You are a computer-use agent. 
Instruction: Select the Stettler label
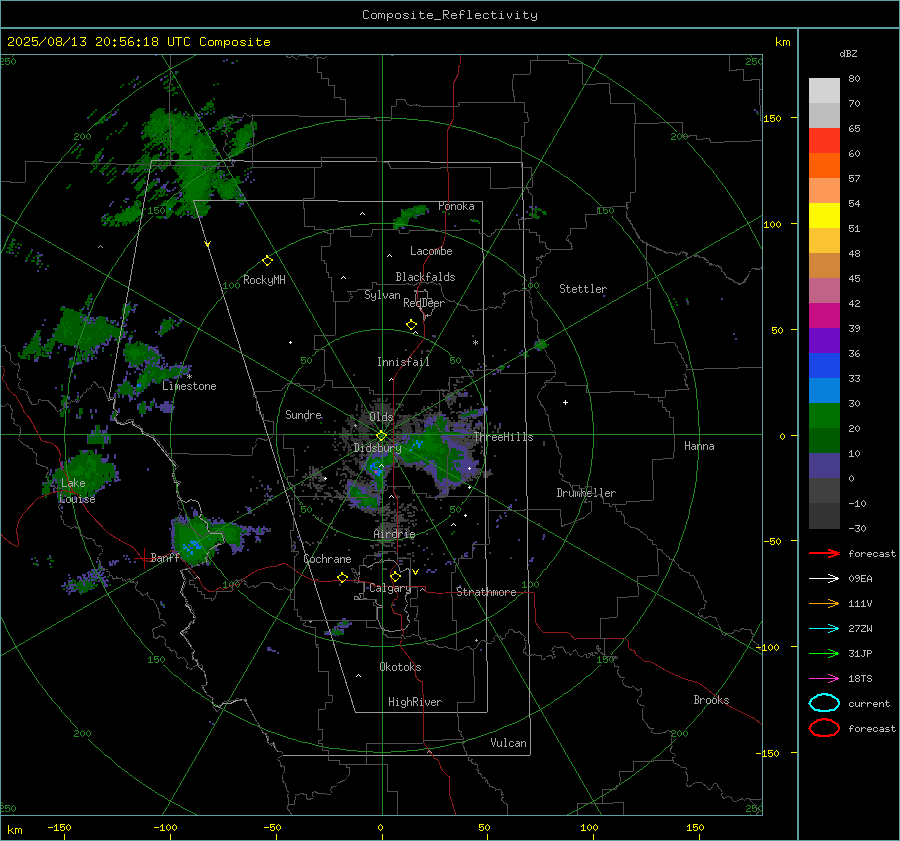[x=583, y=289]
